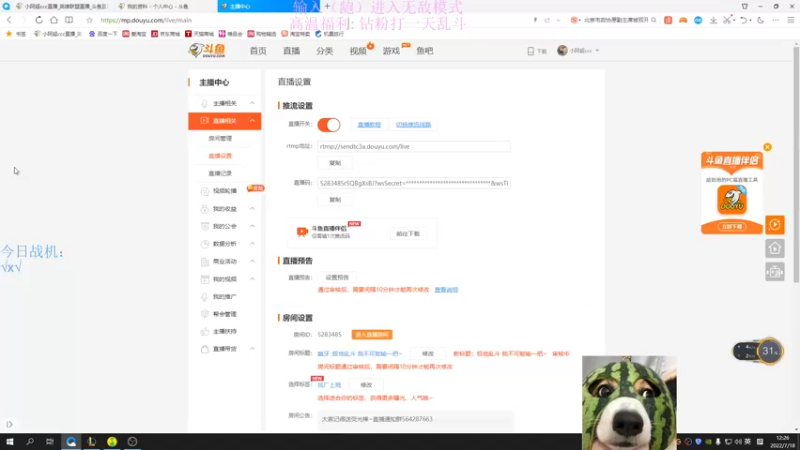Click the Douyu companion camera icon
This screenshot has width=800, height=450.
point(302,232)
